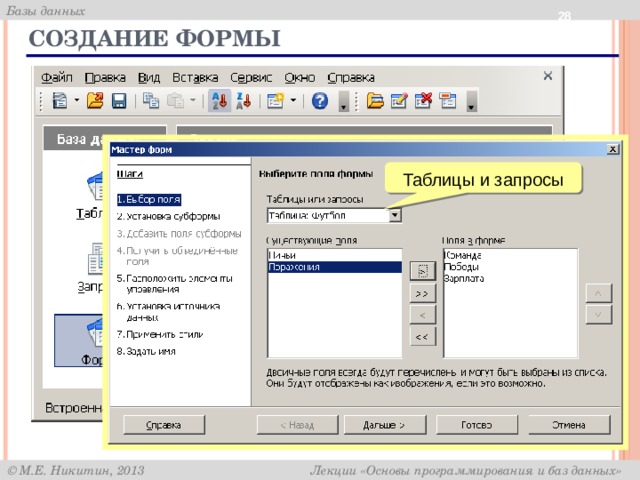
Task: Click the Delete object red cross icon
Action: (x=423, y=100)
